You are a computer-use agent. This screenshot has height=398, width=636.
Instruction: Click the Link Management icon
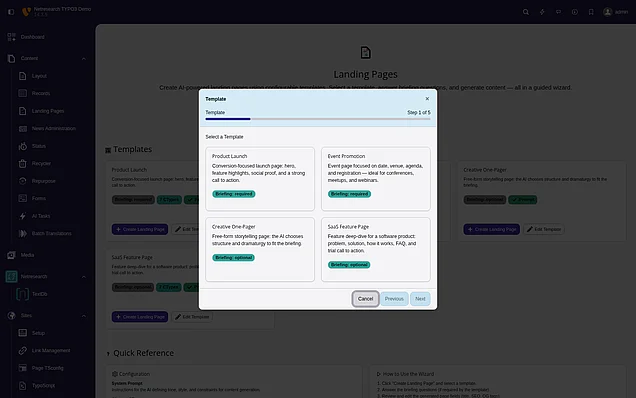[x=23, y=350]
